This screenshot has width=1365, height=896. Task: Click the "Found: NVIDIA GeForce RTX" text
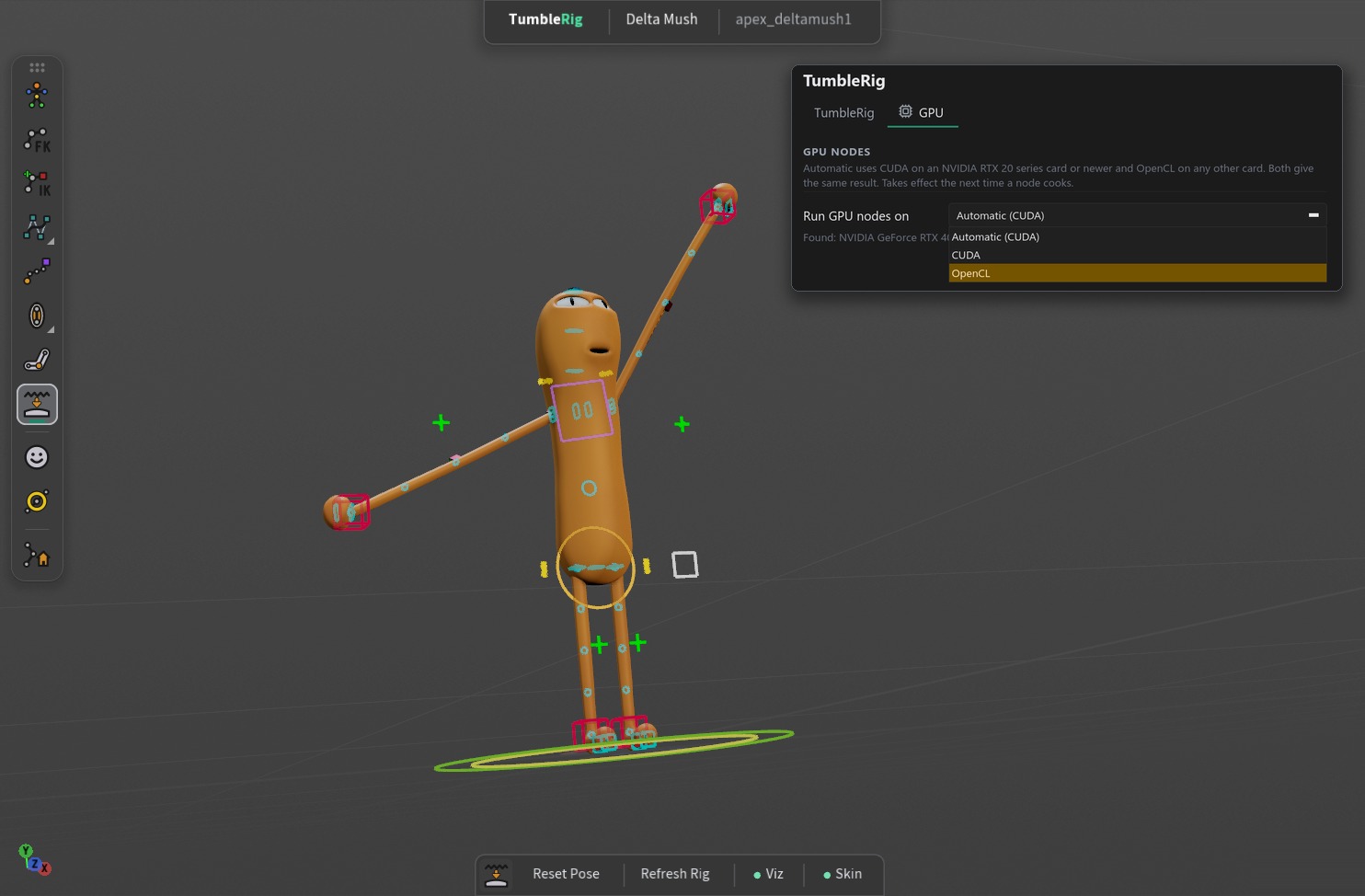(x=876, y=237)
